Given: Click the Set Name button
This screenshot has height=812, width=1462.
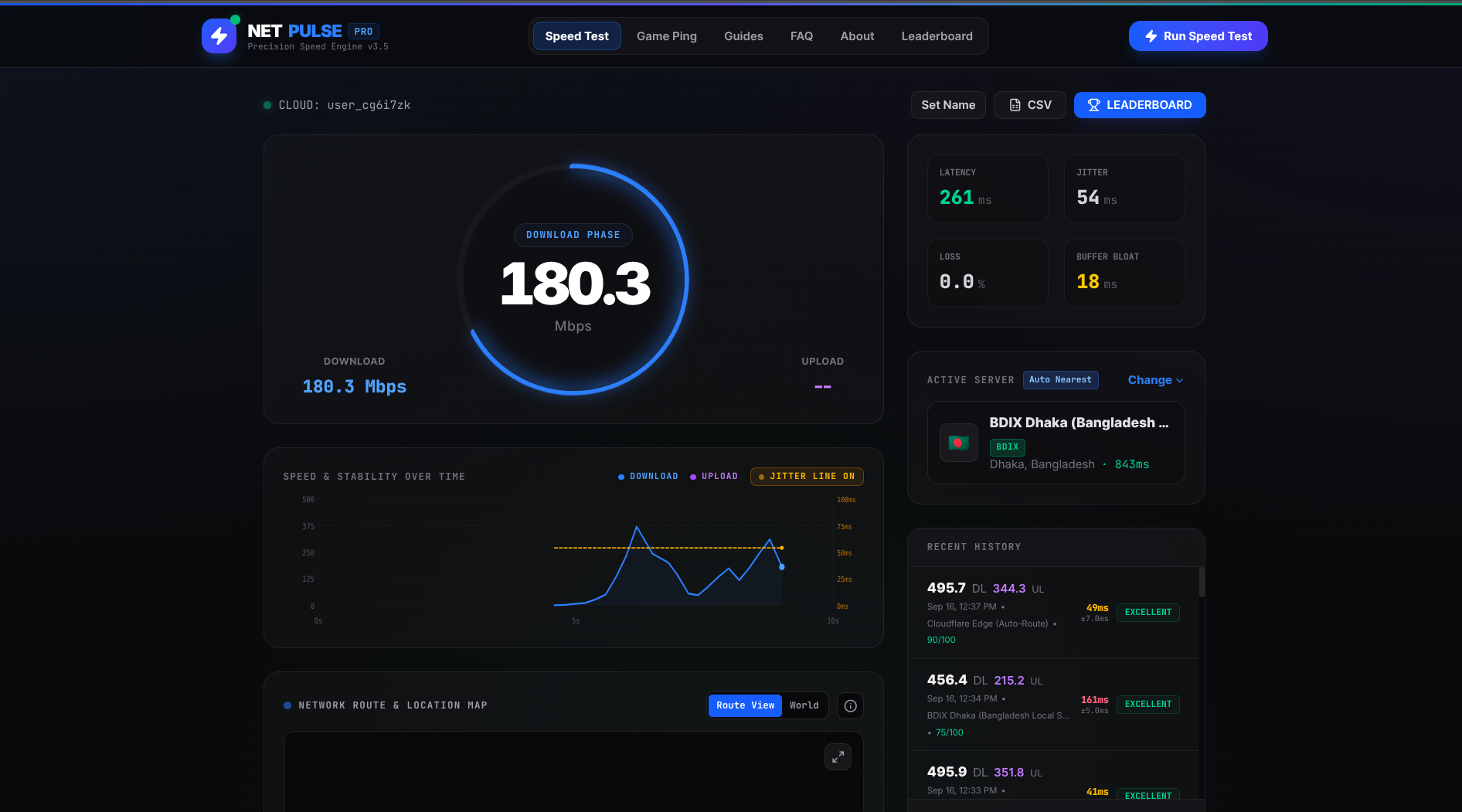Looking at the screenshot, I should point(948,105).
